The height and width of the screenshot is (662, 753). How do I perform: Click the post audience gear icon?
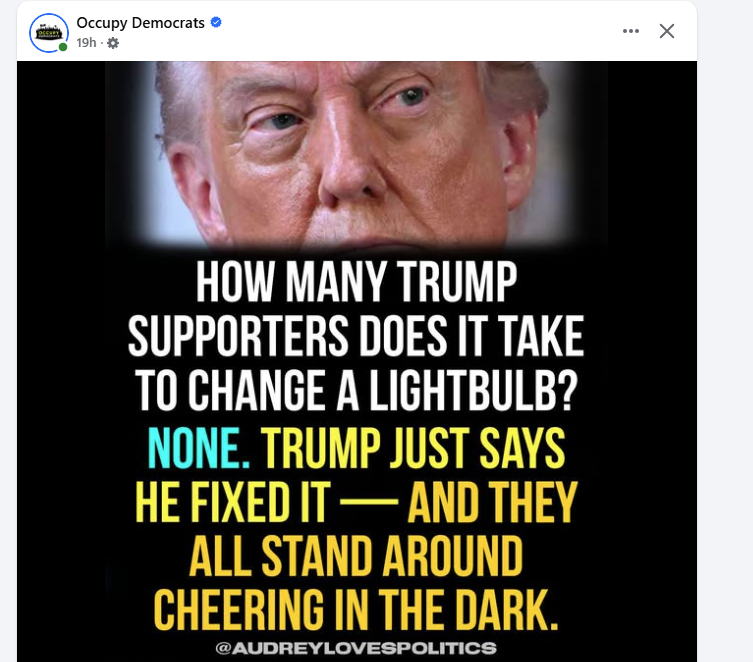click(x=113, y=43)
